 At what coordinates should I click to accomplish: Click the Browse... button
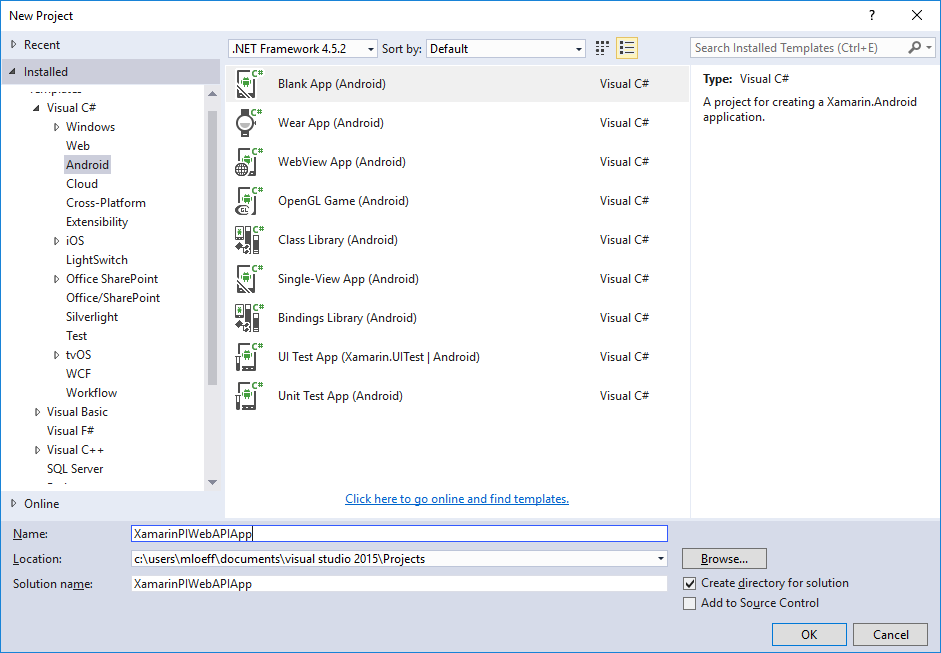(x=724, y=559)
